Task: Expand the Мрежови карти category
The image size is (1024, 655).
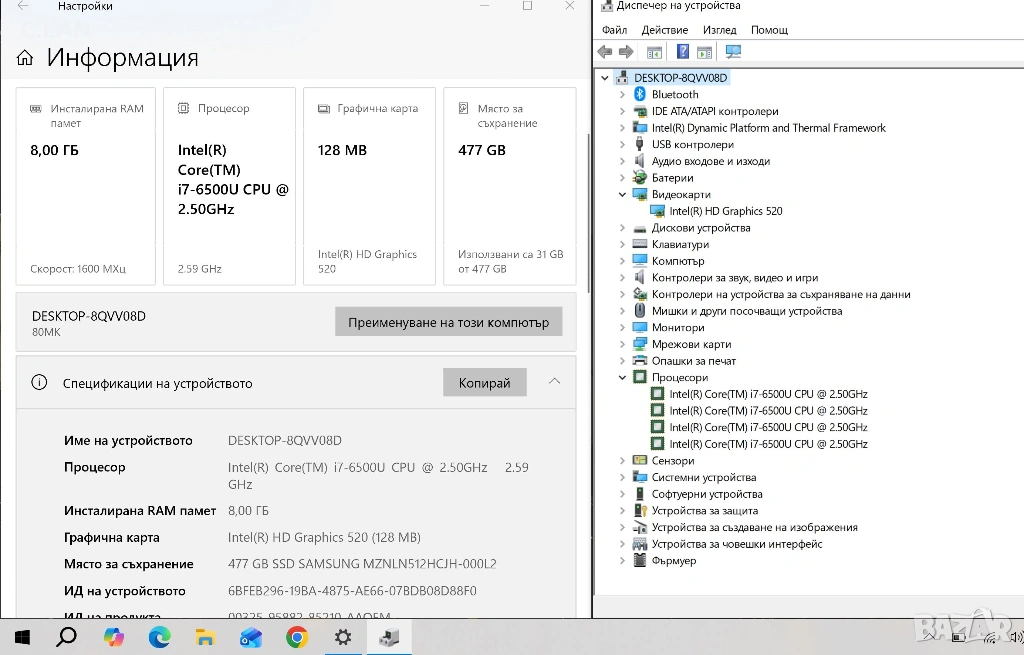Action: (623, 345)
